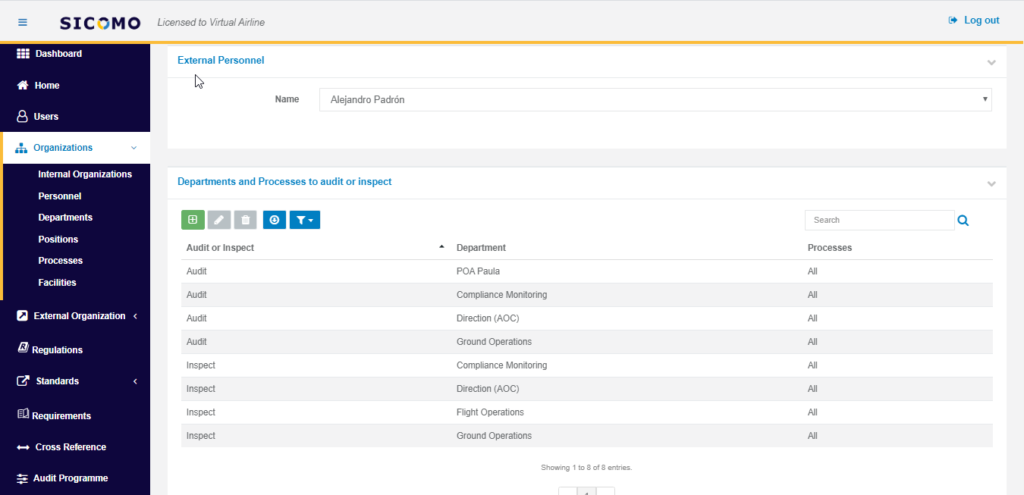Click the Log out link
Image resolution: width=1024 pixels, height=495 pixels.
point(973,20)
